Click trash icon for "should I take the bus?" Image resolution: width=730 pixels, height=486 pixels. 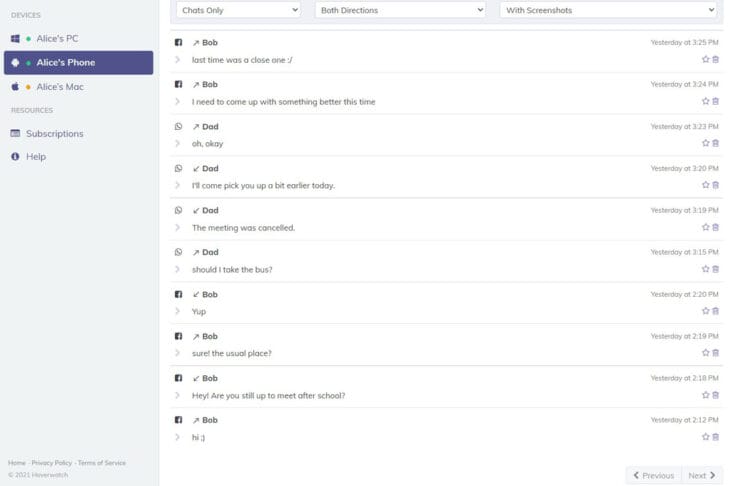click(715, 269)
